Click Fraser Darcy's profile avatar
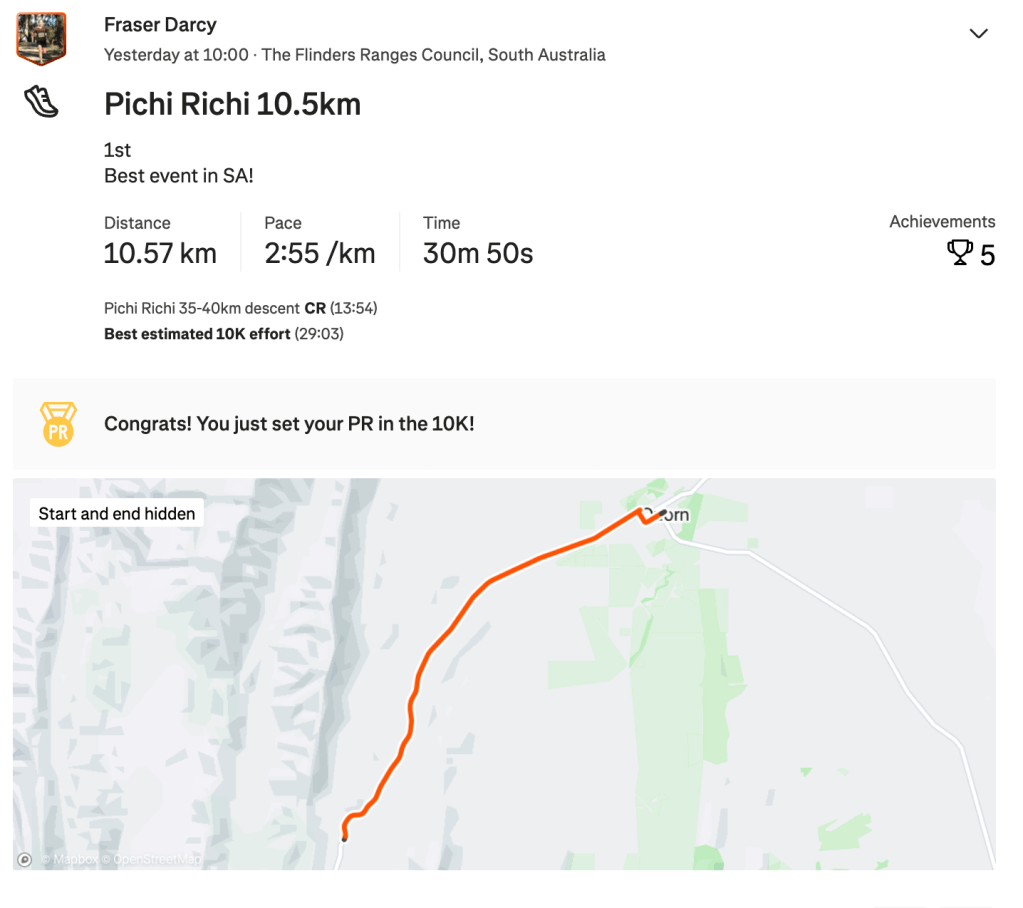 pyautogui.click(x=41, y=39)
